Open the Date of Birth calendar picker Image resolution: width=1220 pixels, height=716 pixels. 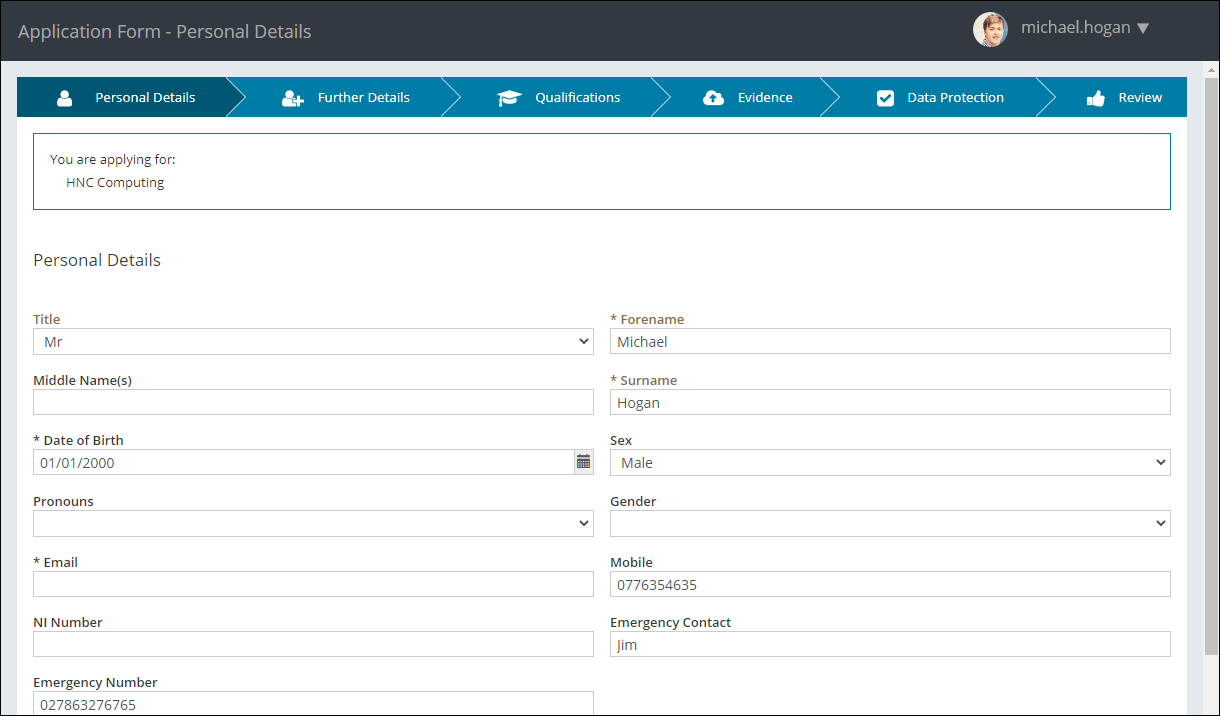click(x=583, y=461)
